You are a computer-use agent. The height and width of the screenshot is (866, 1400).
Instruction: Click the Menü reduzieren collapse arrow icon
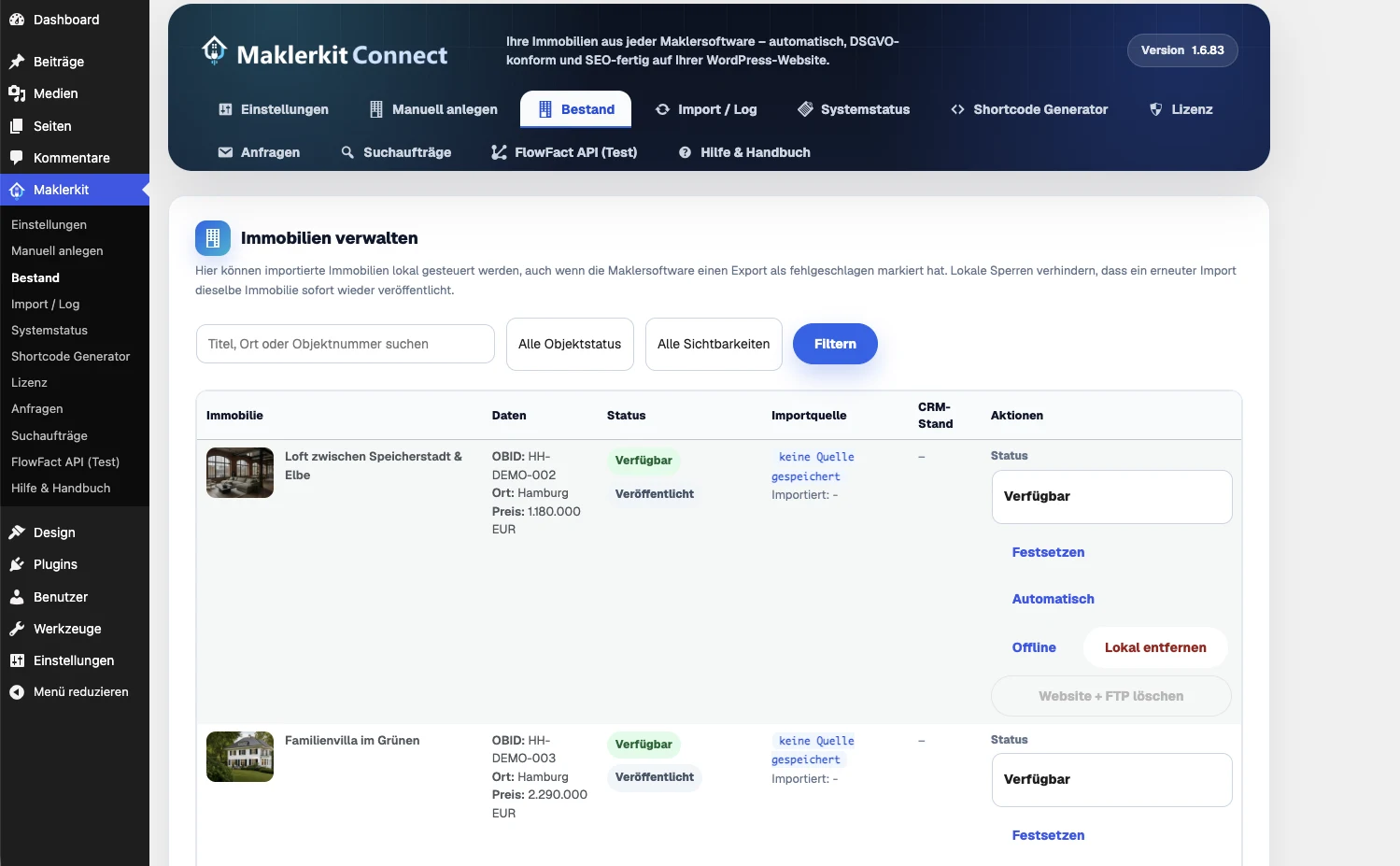point(17,692)
